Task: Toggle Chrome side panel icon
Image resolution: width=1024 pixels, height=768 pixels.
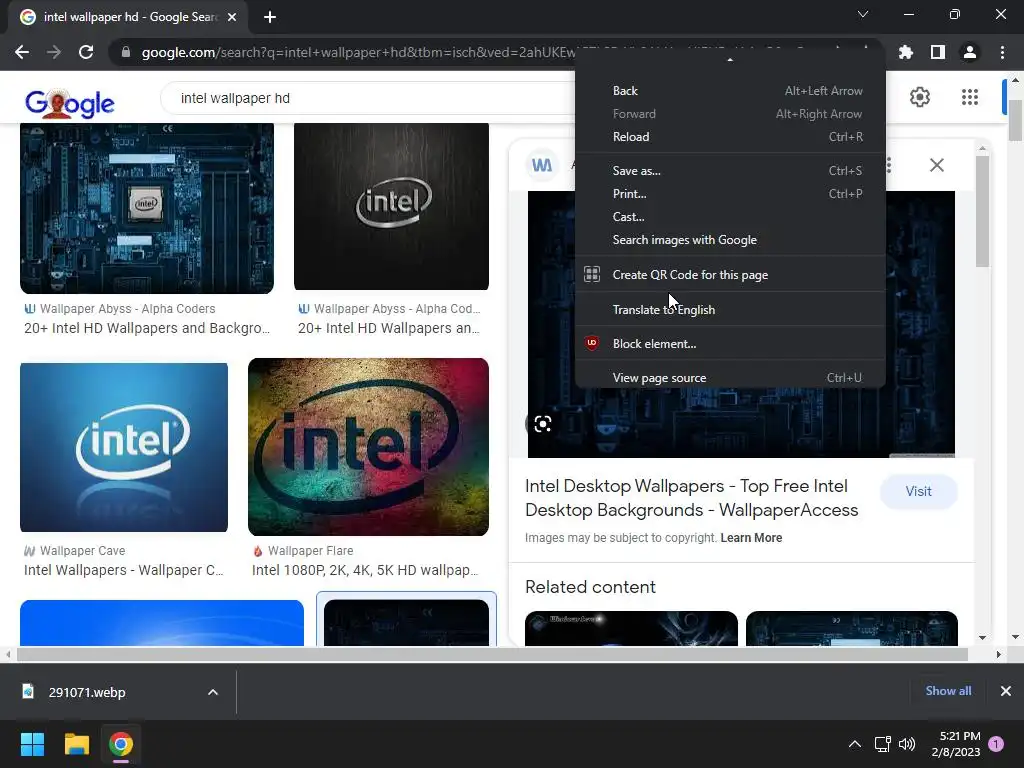Action: tap(938, 52)
